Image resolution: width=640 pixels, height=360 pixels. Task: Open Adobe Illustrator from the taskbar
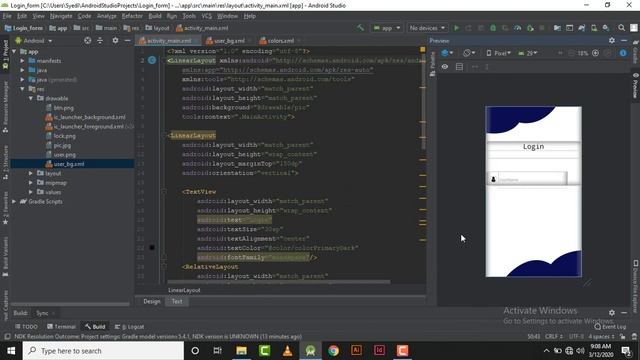(356, 351)
